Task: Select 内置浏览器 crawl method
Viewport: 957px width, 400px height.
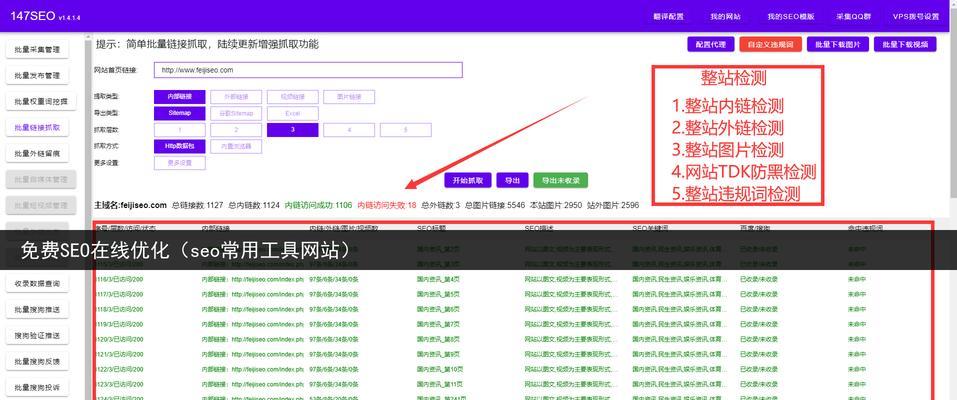Action: tap(236, 147)
